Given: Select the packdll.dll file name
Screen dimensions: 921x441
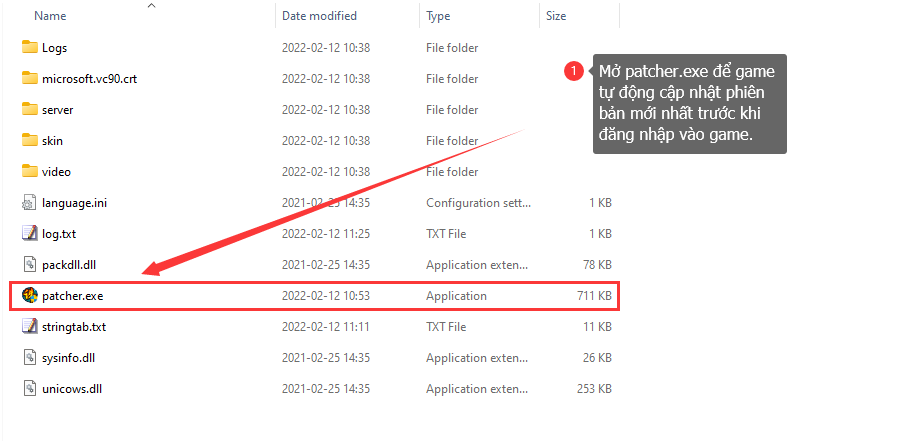Looking at the screenshot, I should [69, 265].
